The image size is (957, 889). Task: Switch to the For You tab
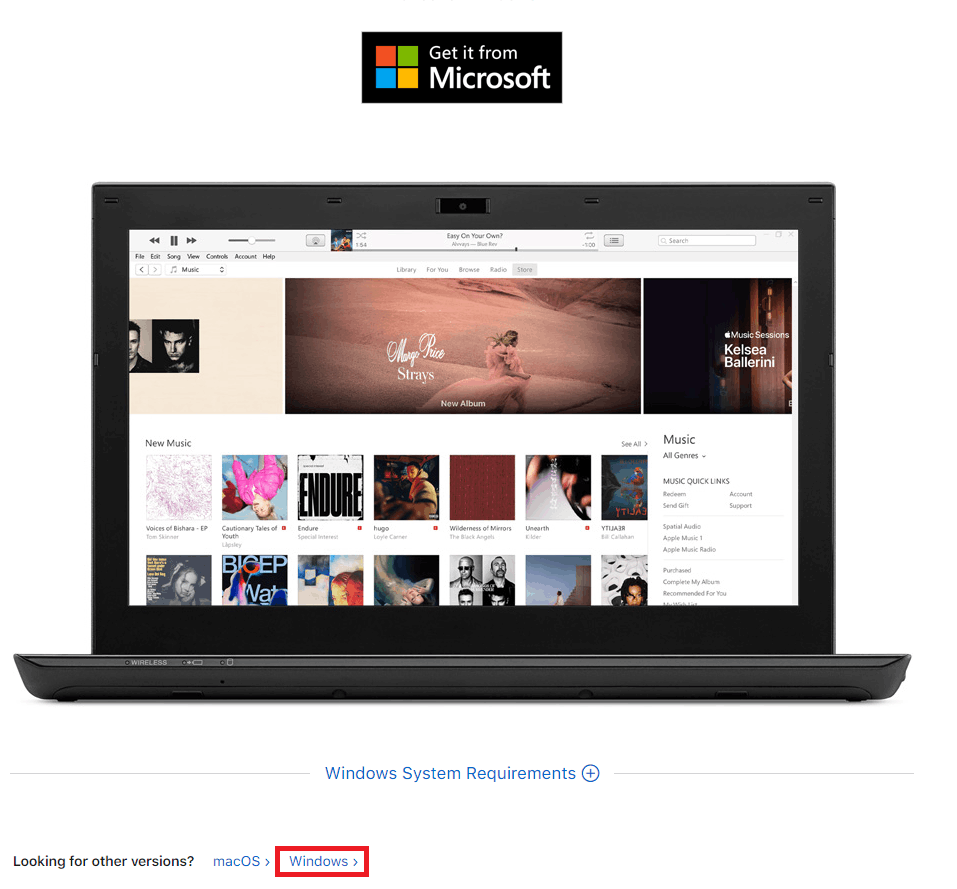click(x=437, y=270)
